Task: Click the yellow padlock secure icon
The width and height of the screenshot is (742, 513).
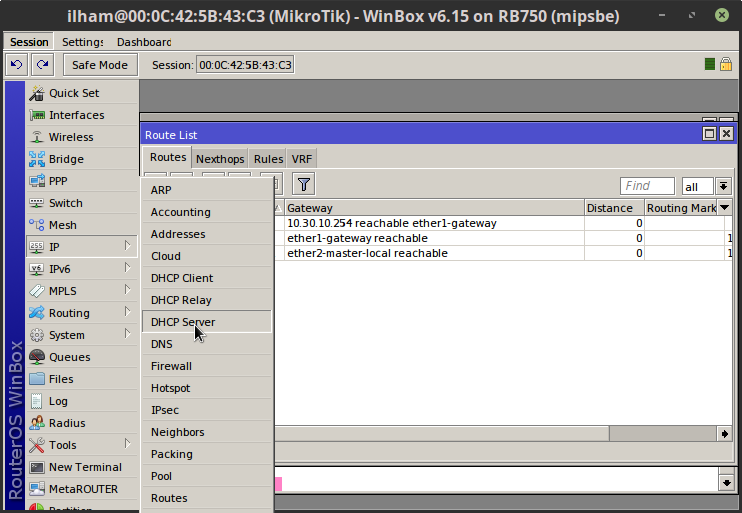Action: pos(725,64)
